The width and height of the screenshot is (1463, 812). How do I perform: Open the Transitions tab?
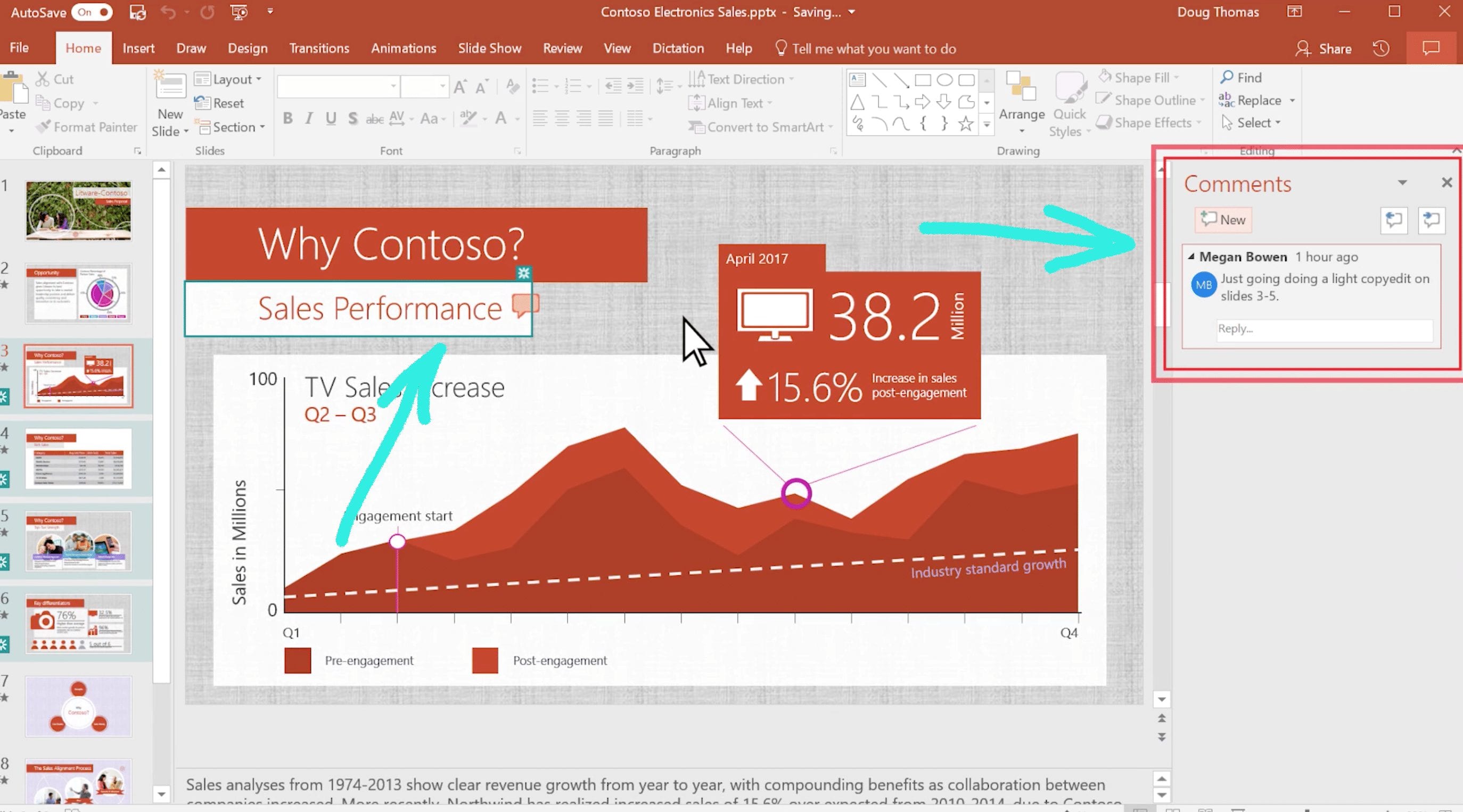(x=319, y=48)
